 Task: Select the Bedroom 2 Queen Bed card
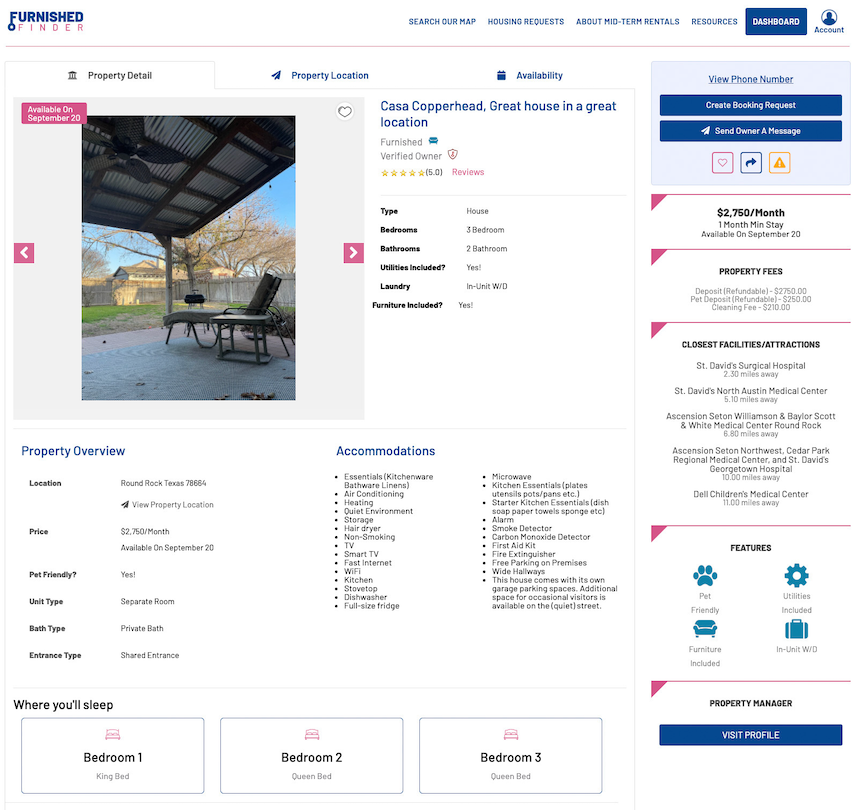(x=312, y=755)
